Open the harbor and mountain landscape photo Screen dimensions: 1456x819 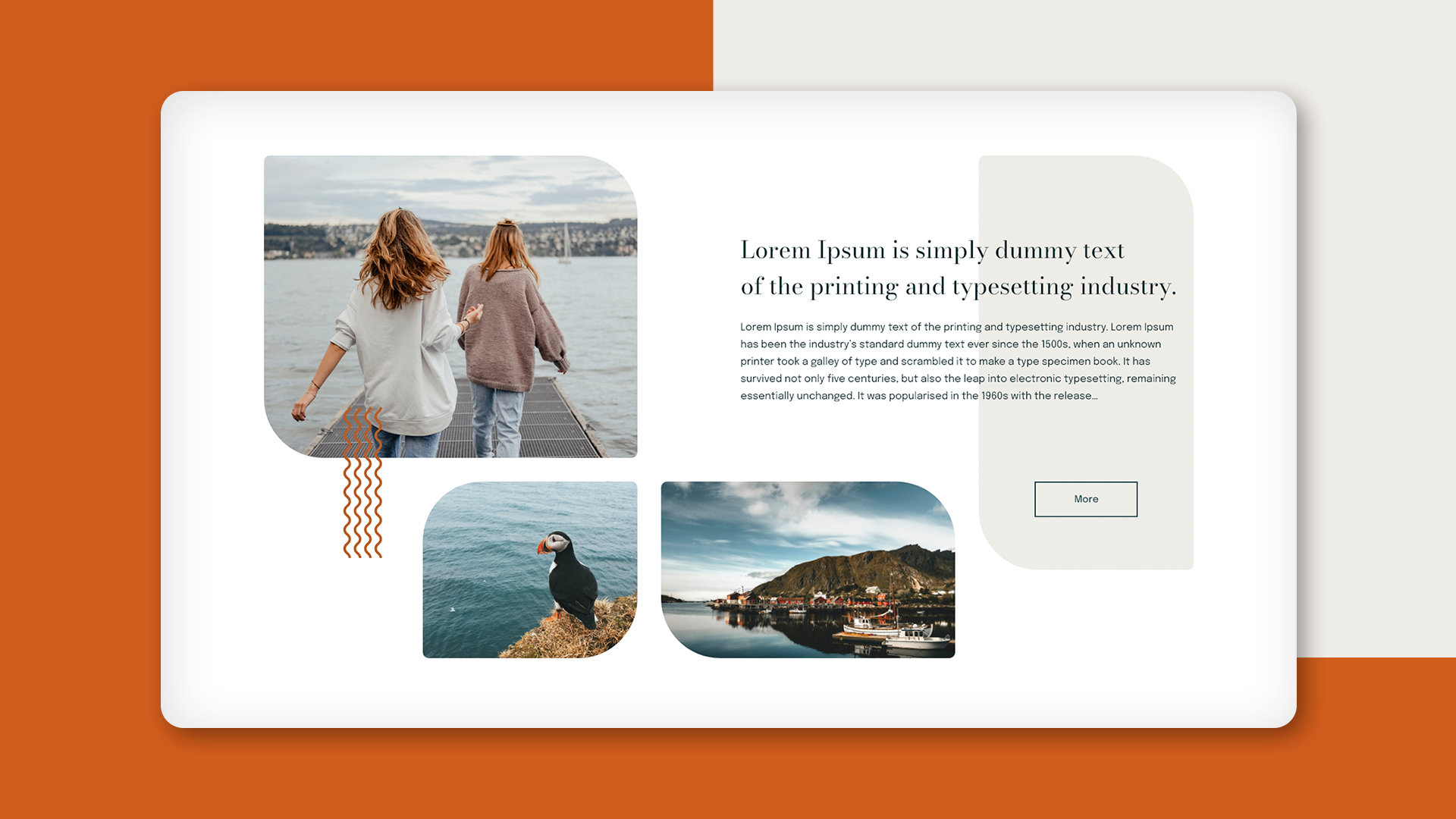pos(808,569)
